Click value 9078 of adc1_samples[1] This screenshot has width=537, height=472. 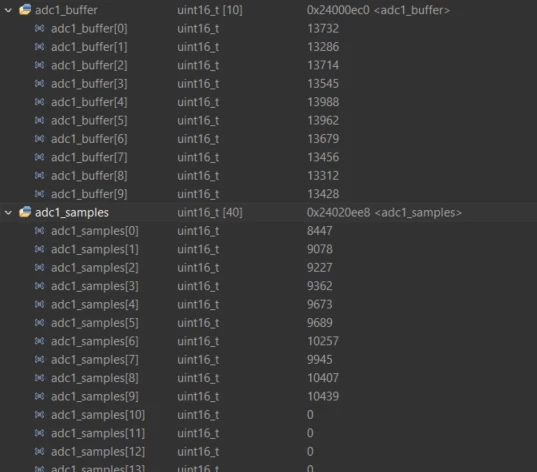click(x=320, y=249)
